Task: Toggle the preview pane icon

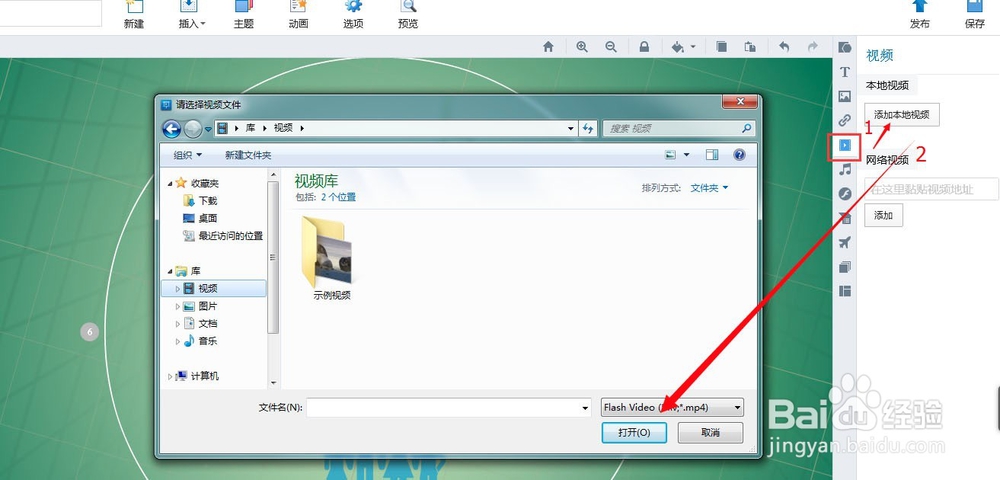Action: [712, 155]
